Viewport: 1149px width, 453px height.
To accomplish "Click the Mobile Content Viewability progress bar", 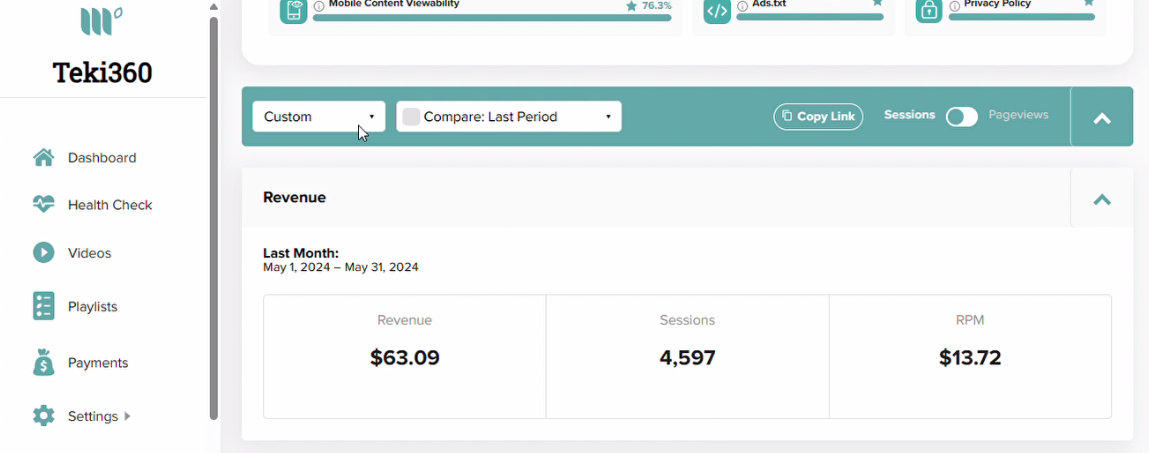I will click(x=492, y=18).
